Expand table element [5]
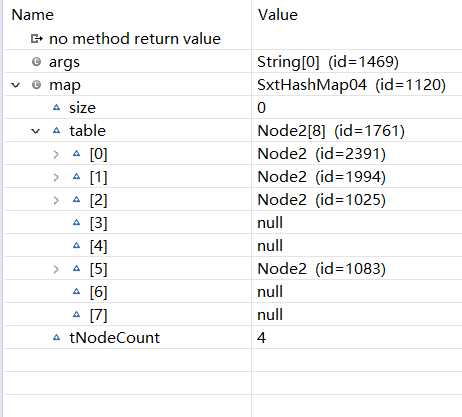Image resolution: width=462 pixels, height=417 pixels. (x=56, y=269)
